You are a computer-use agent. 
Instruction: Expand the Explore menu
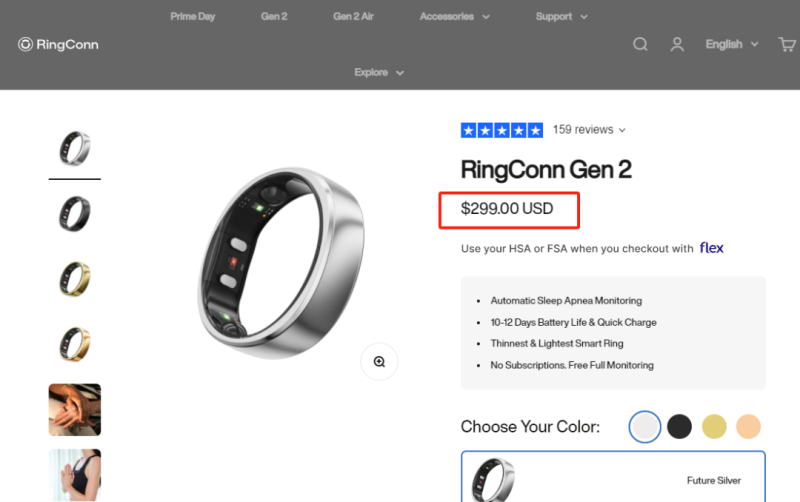(379, 72)
